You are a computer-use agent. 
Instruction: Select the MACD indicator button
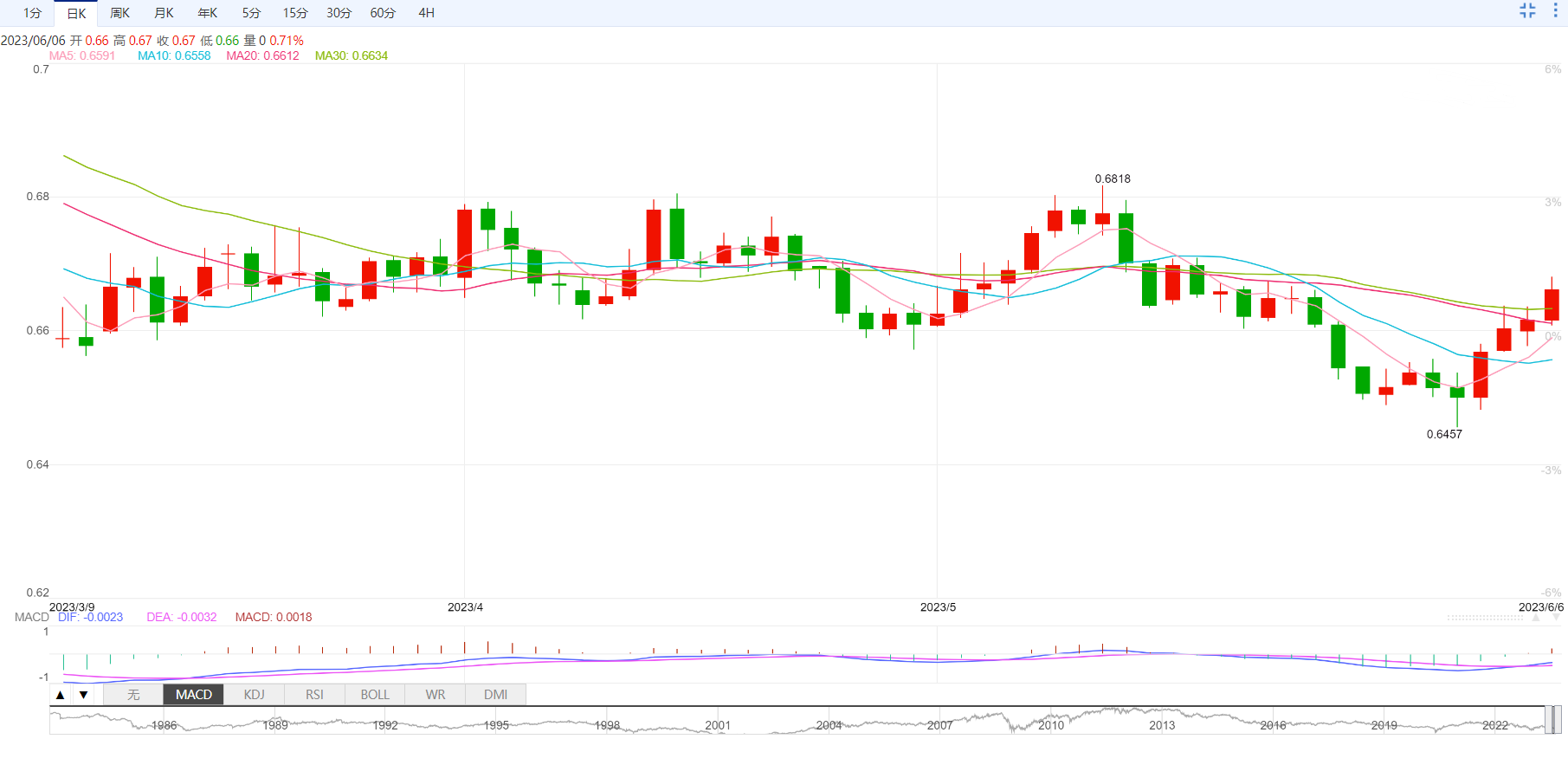(193, 695)
